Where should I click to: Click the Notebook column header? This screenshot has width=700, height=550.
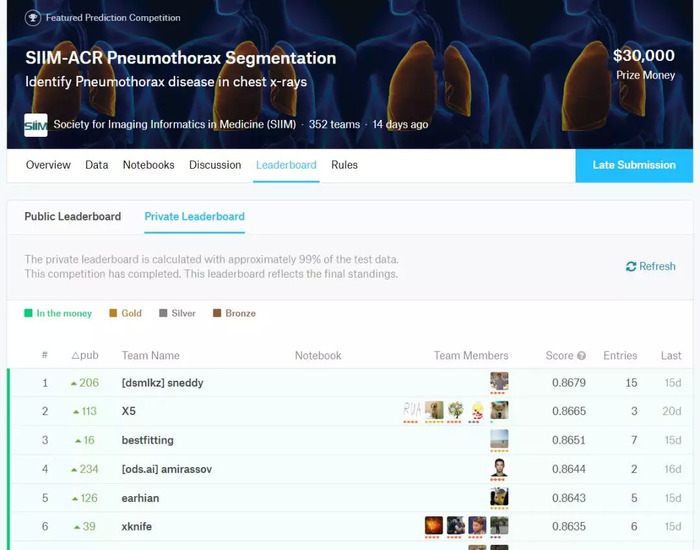(318, 356)
